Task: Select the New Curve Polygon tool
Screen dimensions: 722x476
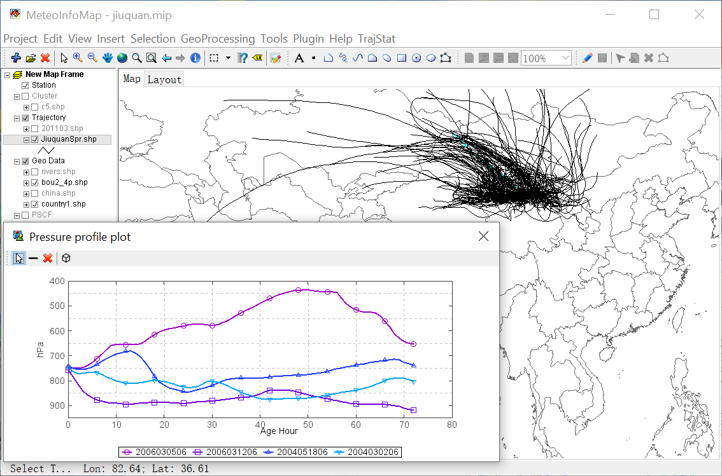Action: 387,58
